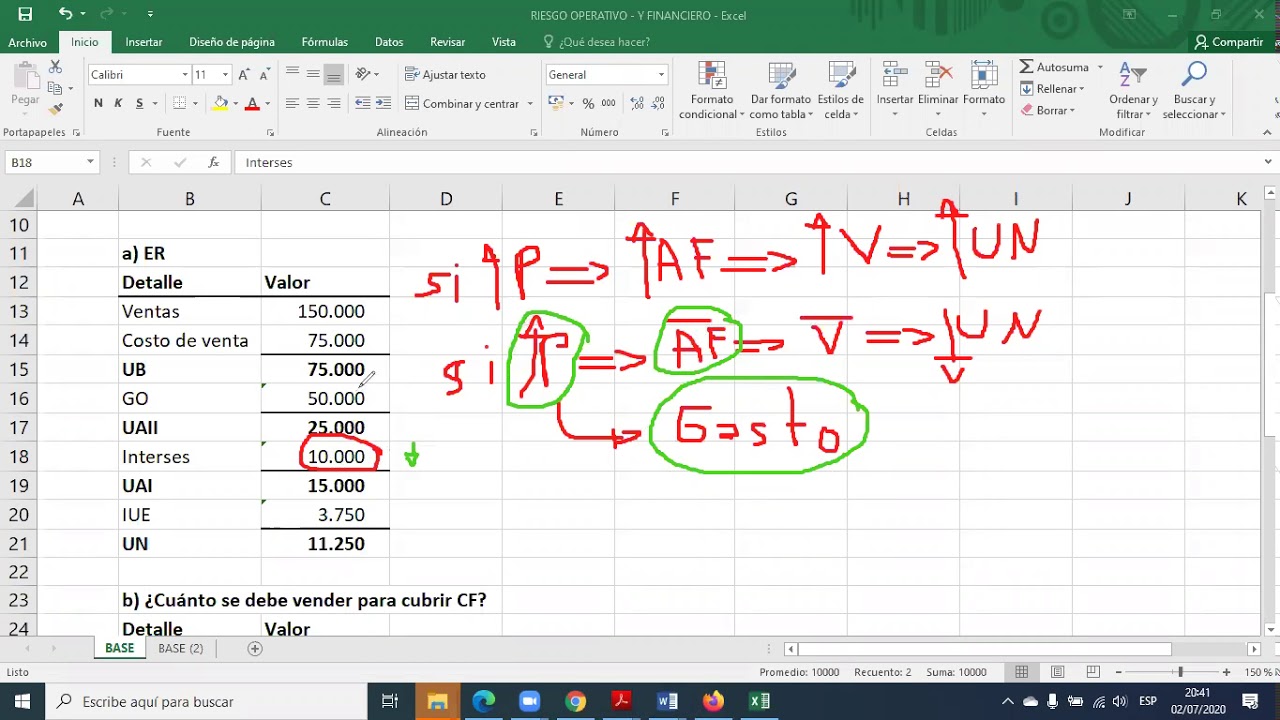Open the General number format dropdown

[661, 75]
